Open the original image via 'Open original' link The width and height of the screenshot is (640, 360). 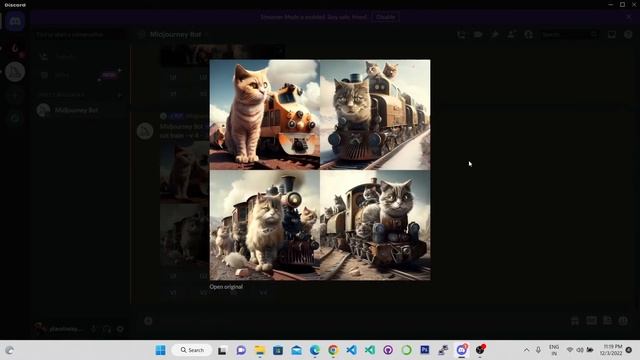coord(226,287)
